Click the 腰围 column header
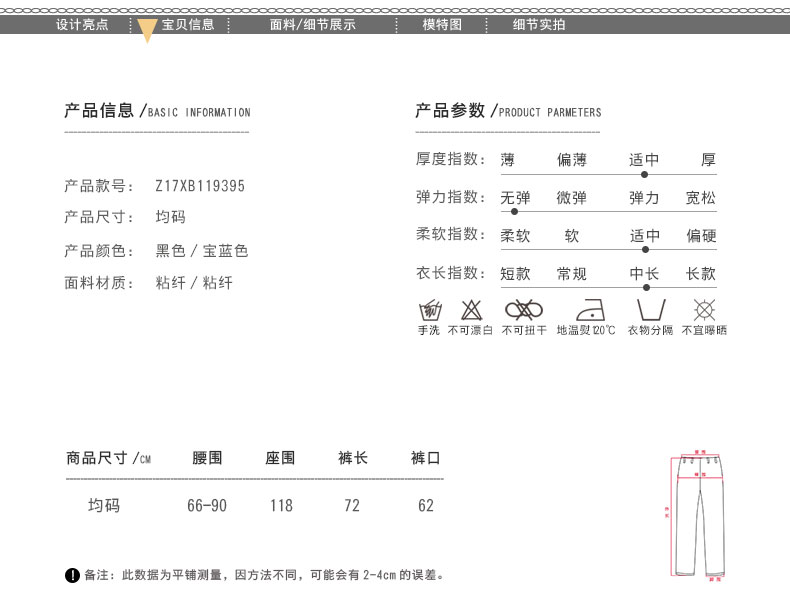The height and width of the screenshot is (598, 790). (207, 458)
